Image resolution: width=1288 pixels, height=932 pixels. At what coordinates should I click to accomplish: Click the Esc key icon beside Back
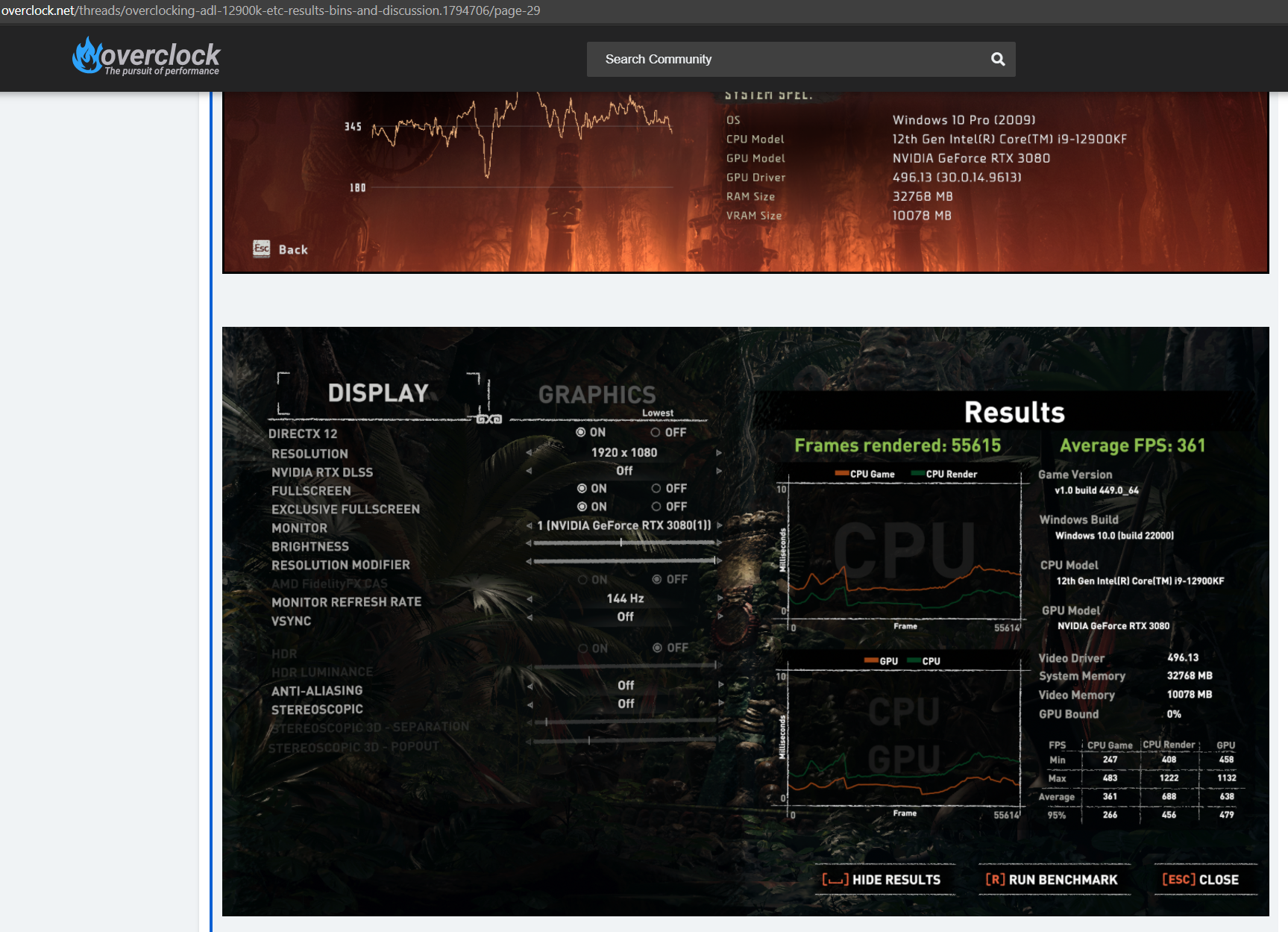pyautogui.click(x=261, y=248)
